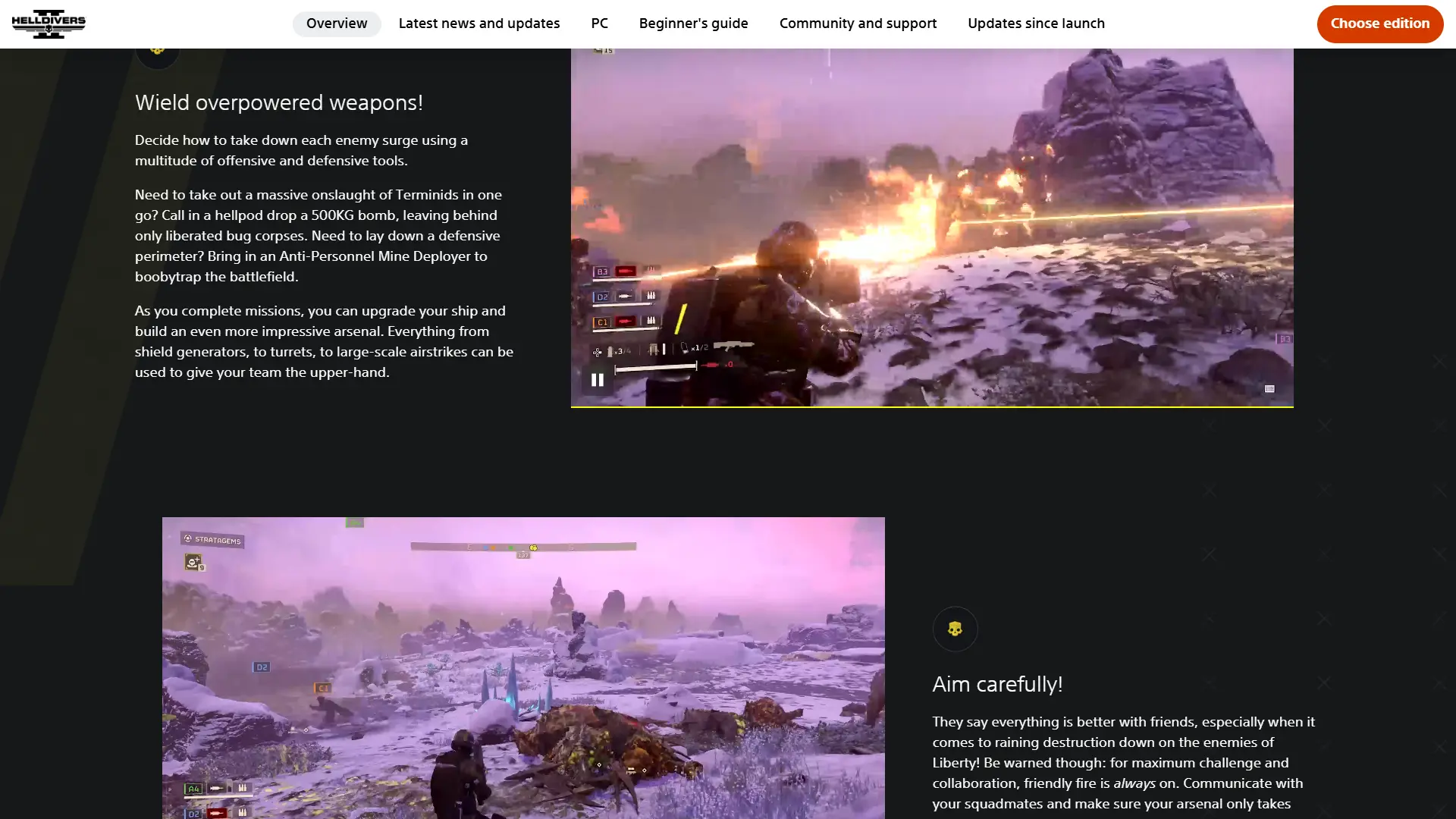The image size is (1456, 819).
Task: Select the Overview tab
Action: [337, 24]
